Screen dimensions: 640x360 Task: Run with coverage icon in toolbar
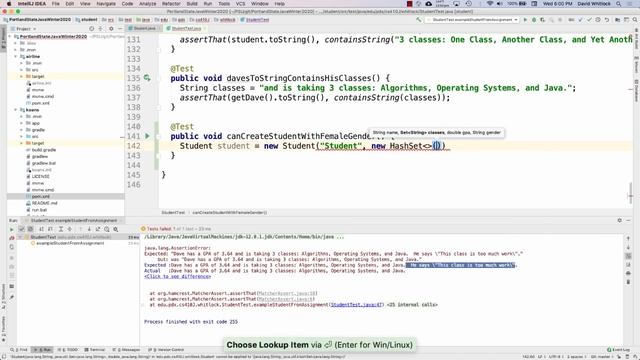(542, 20)
